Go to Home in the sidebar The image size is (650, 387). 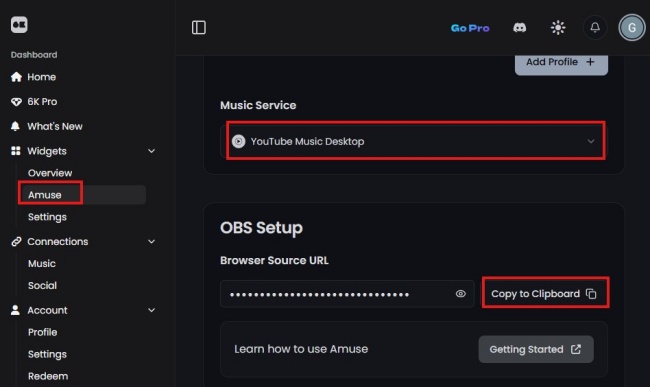(41, 77)
